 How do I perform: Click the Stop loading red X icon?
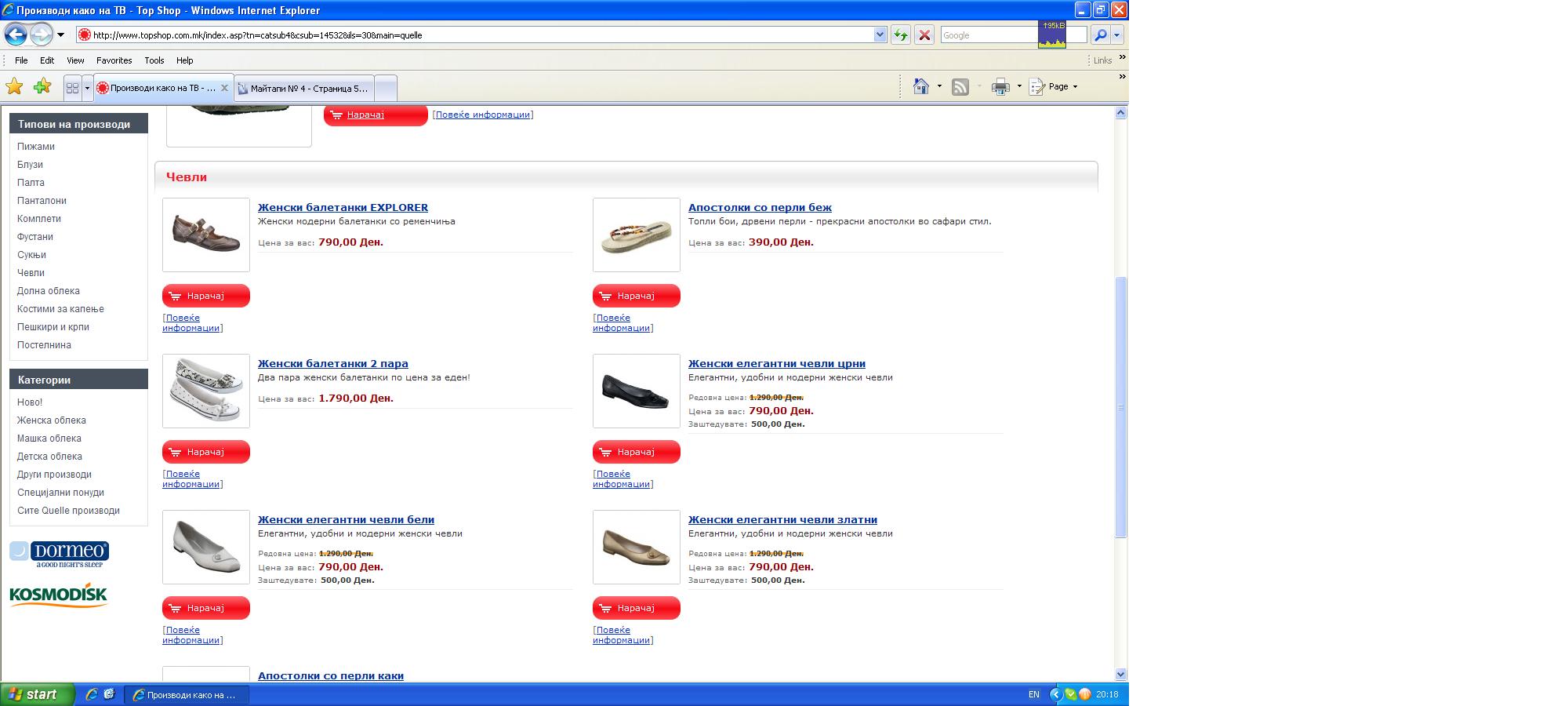tap(924, 35)
